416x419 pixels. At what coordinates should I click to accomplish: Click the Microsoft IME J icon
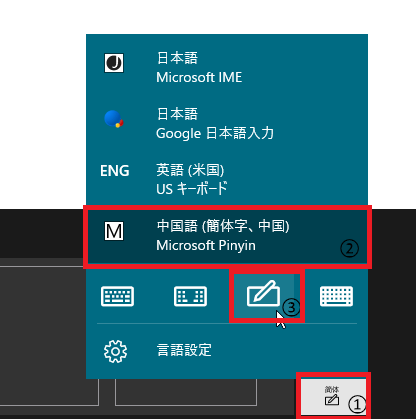(114, 63)
